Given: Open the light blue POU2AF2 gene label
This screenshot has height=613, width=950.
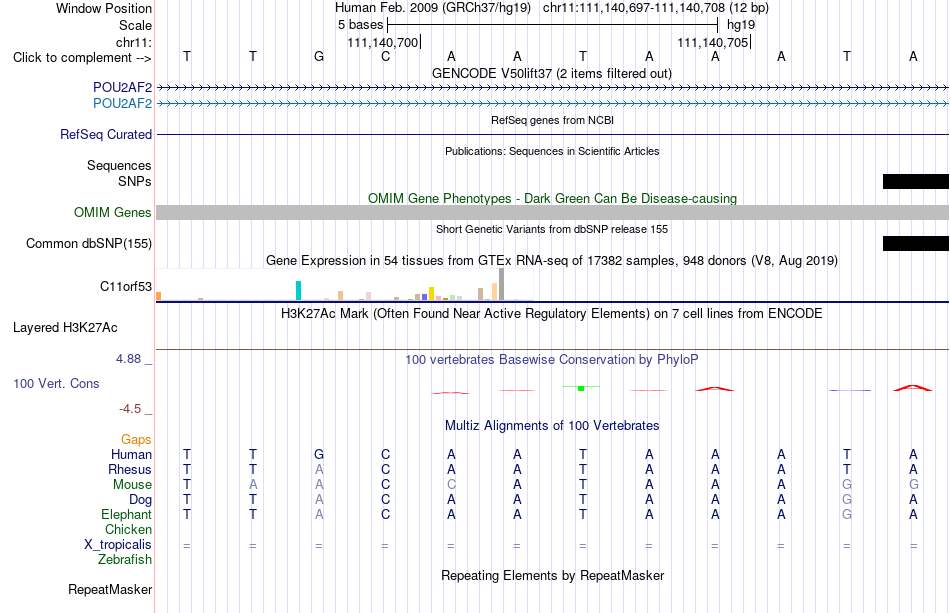Looking at the screenshot, I should 122,104.
